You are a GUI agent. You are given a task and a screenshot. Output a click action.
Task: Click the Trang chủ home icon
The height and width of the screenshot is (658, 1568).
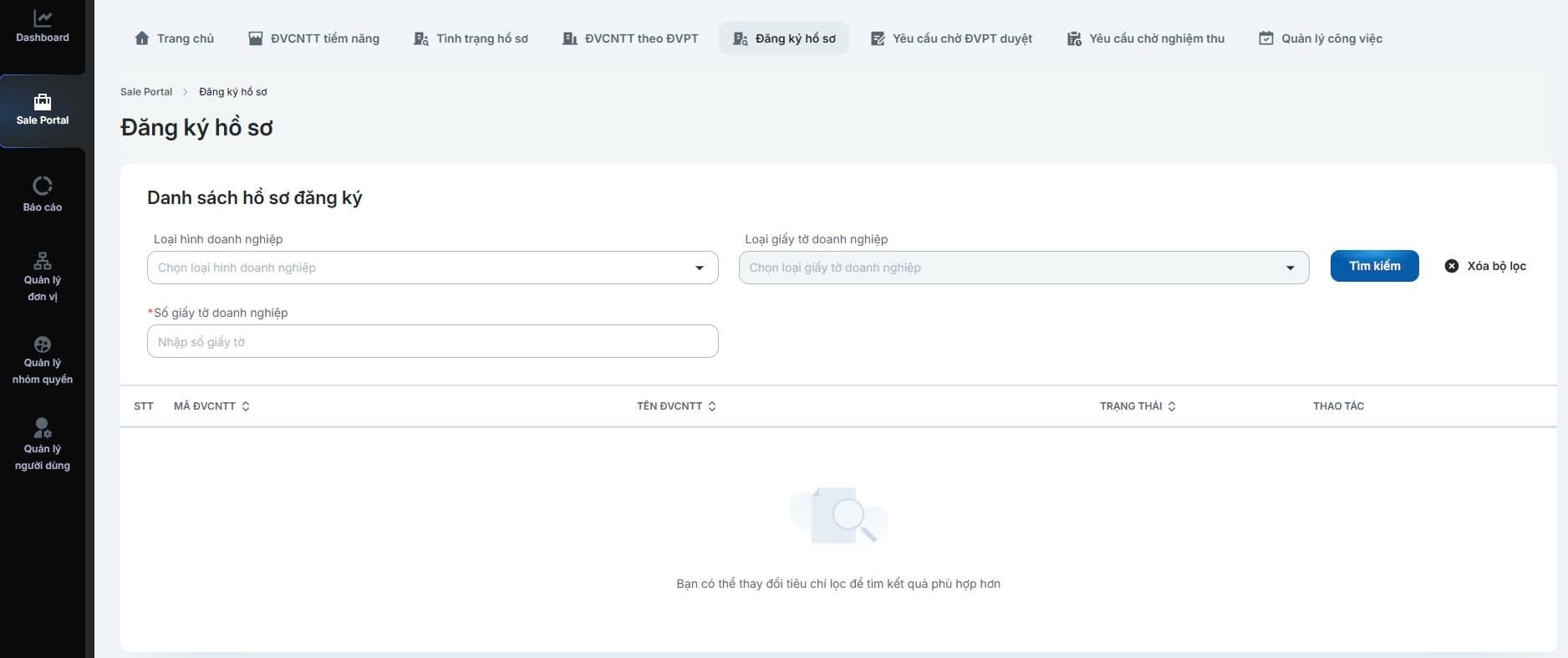click(x=142, y=38)
